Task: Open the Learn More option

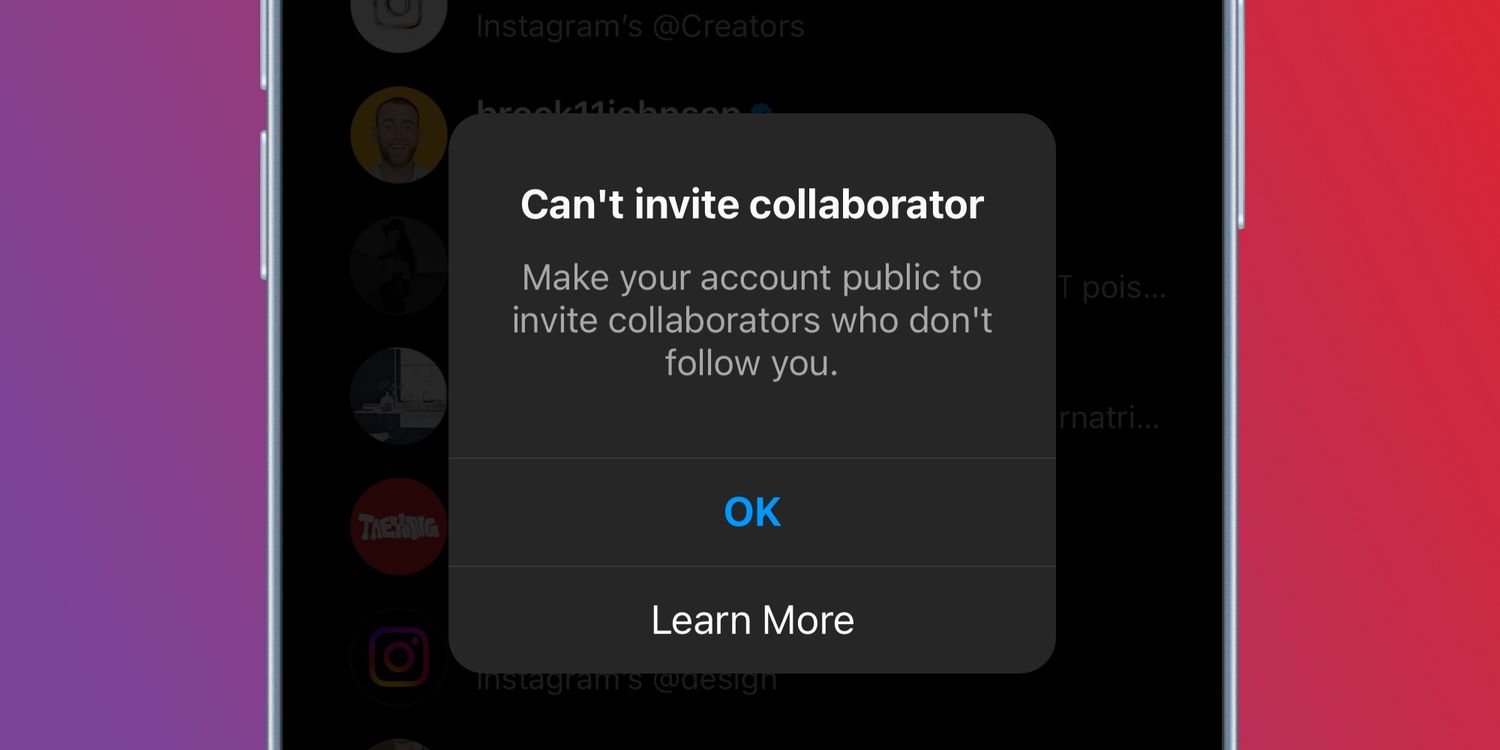Action: pyautogui.click(x=752, y=620)
